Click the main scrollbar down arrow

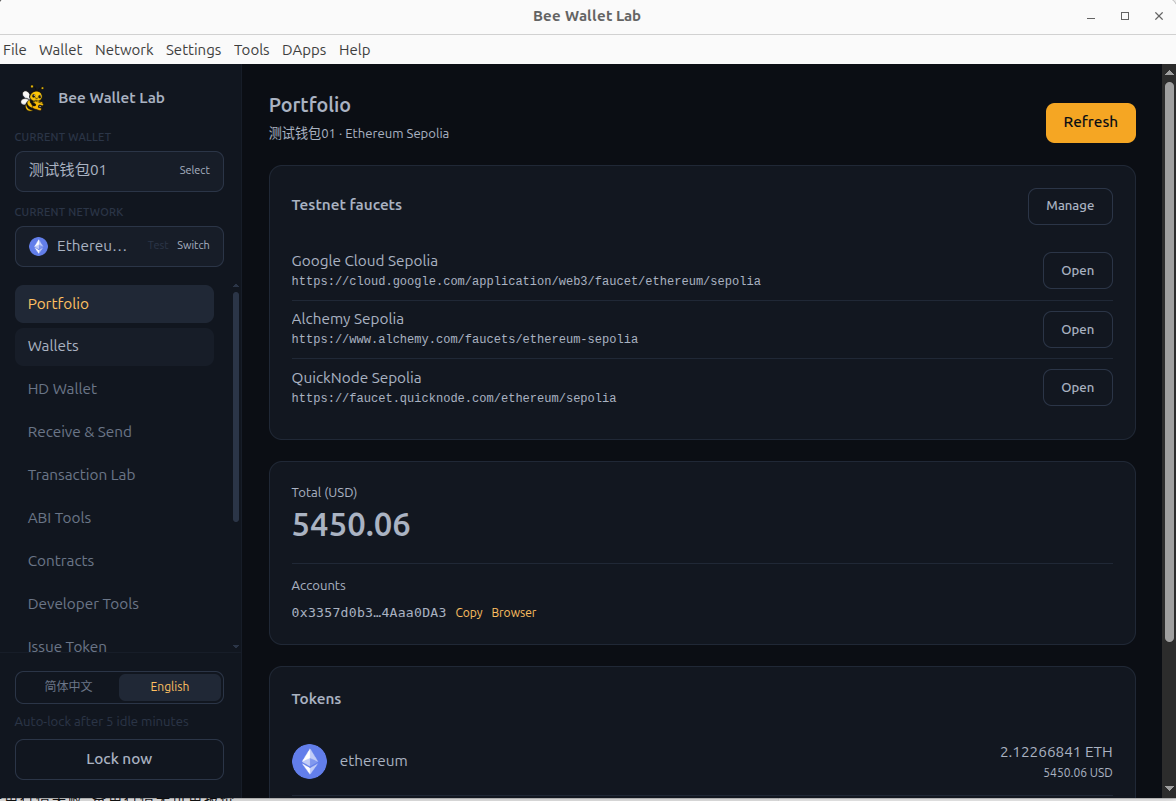tap(1168, 789)
